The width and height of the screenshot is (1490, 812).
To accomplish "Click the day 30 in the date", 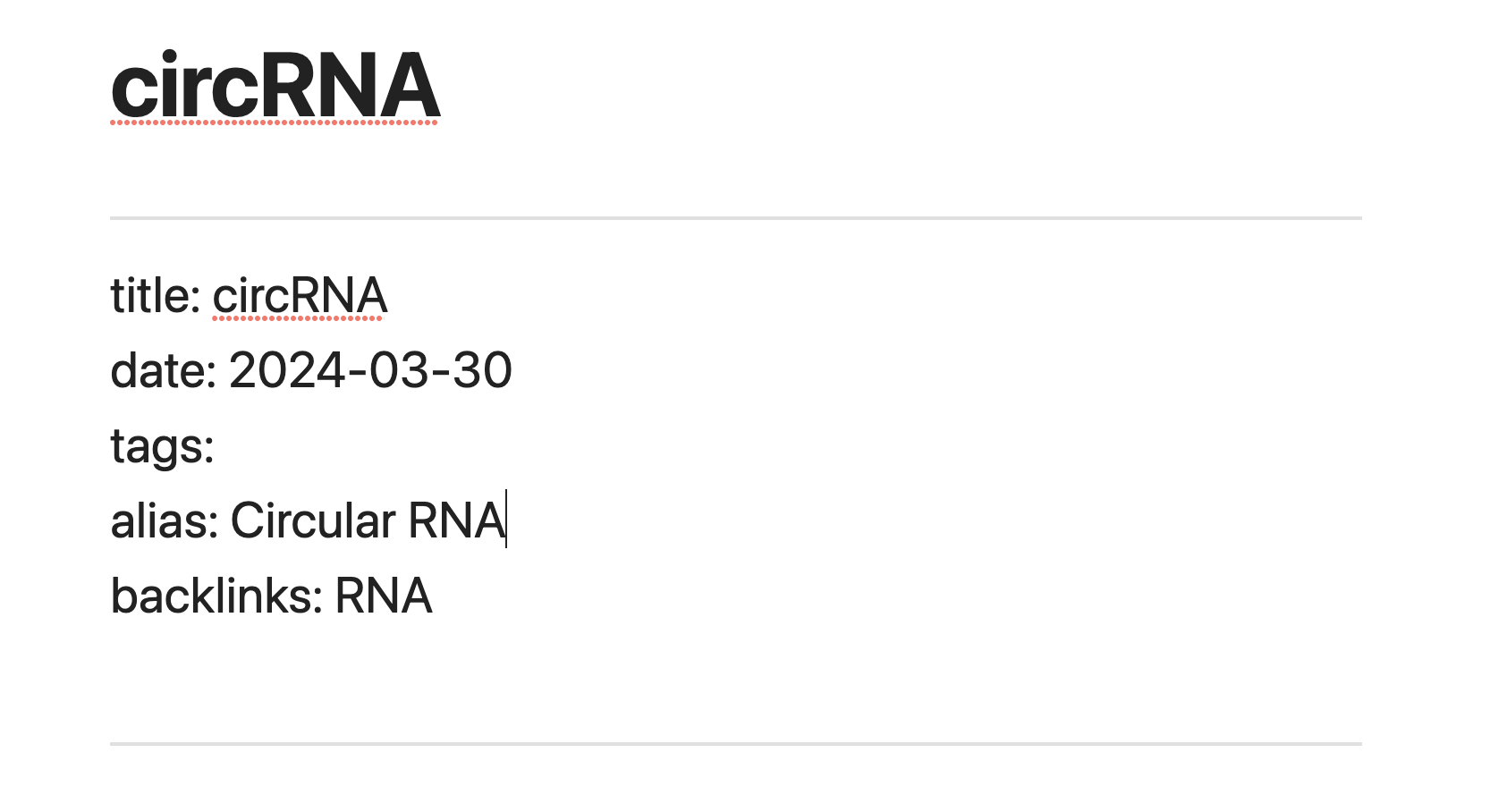I will pos(482,370).
